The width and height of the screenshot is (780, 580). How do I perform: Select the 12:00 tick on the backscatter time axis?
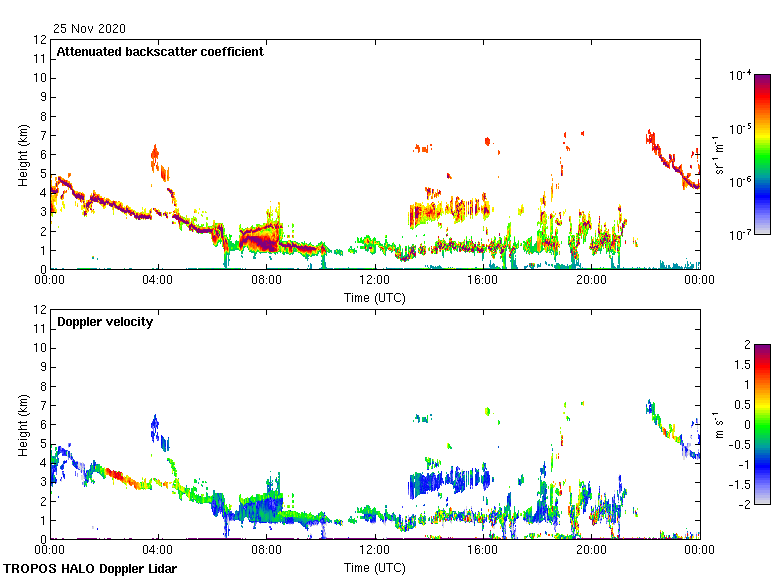pyautogui.click(x=375, y=281)
